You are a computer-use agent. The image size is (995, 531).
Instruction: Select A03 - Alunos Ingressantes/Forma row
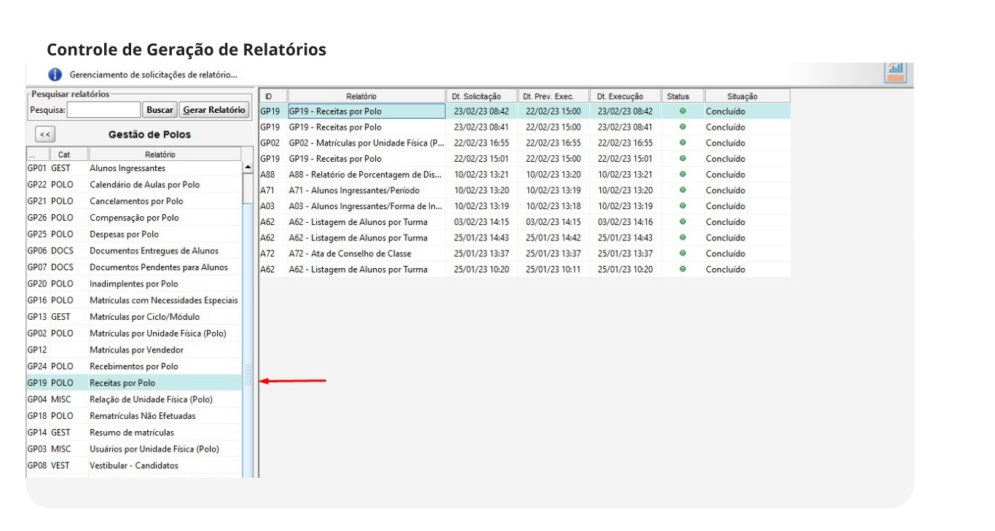[x=525, y=206]
